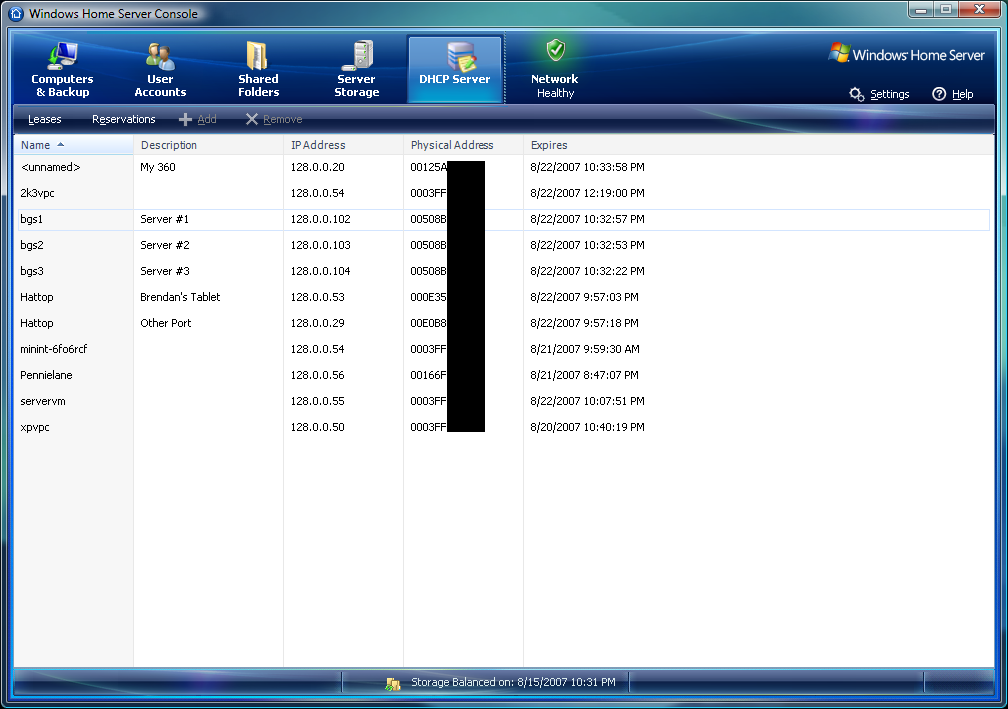Open the Shared Folders icon
Image resolution: width=1008 pixels, height=709 pixels.
click(x=257, y=56)
